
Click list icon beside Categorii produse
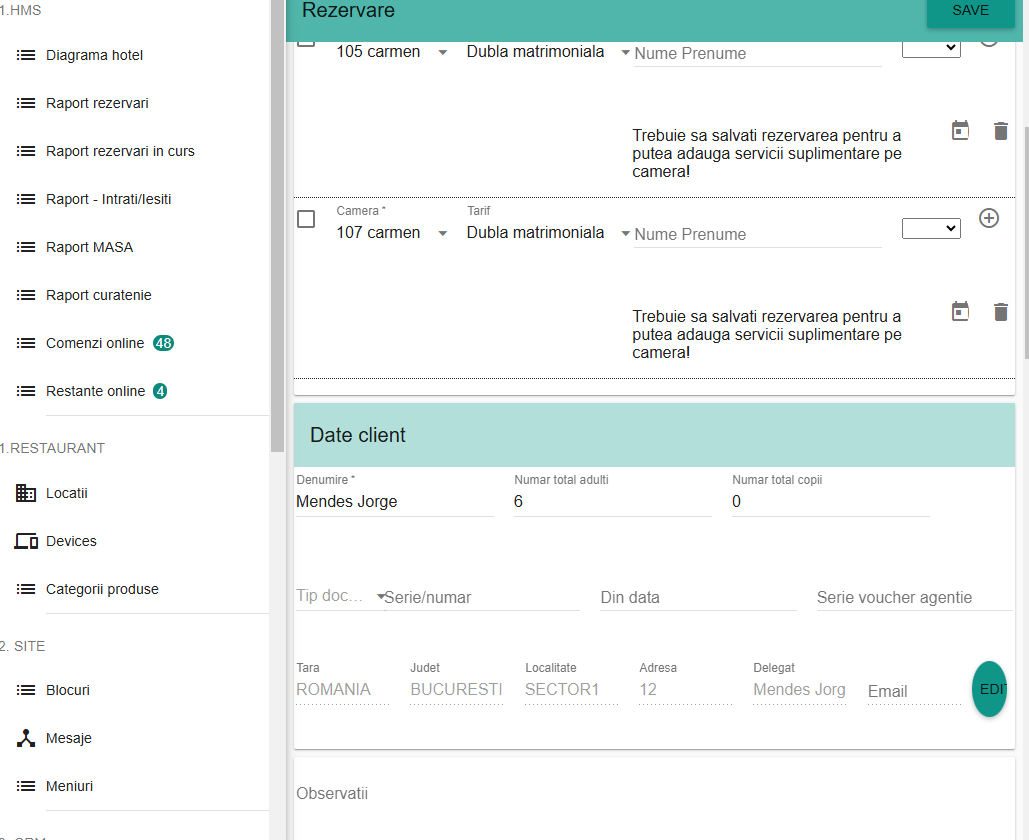pyautogui.click(x=26, y=589)
